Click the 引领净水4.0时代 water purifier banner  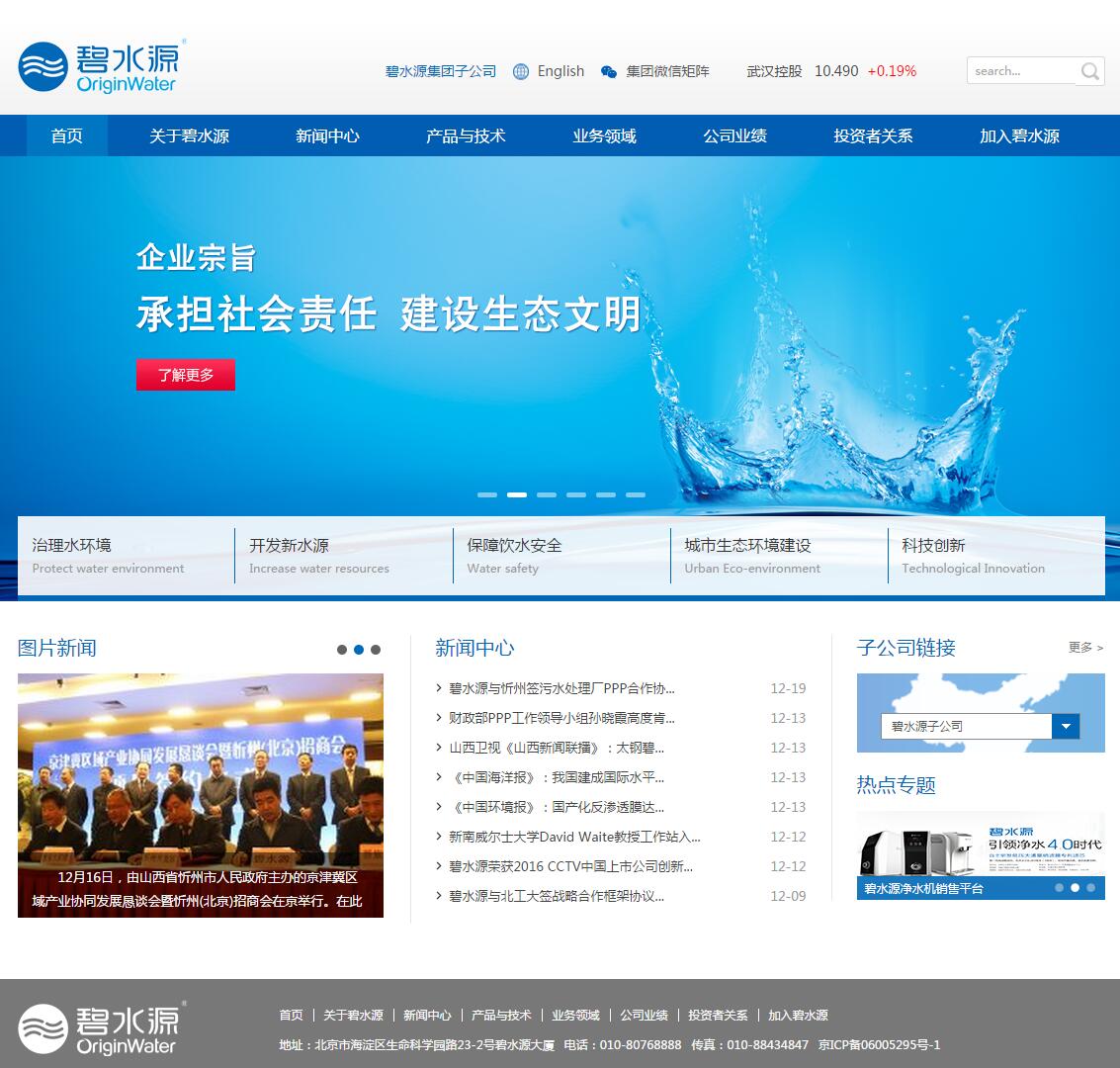(x=981, y=845)
